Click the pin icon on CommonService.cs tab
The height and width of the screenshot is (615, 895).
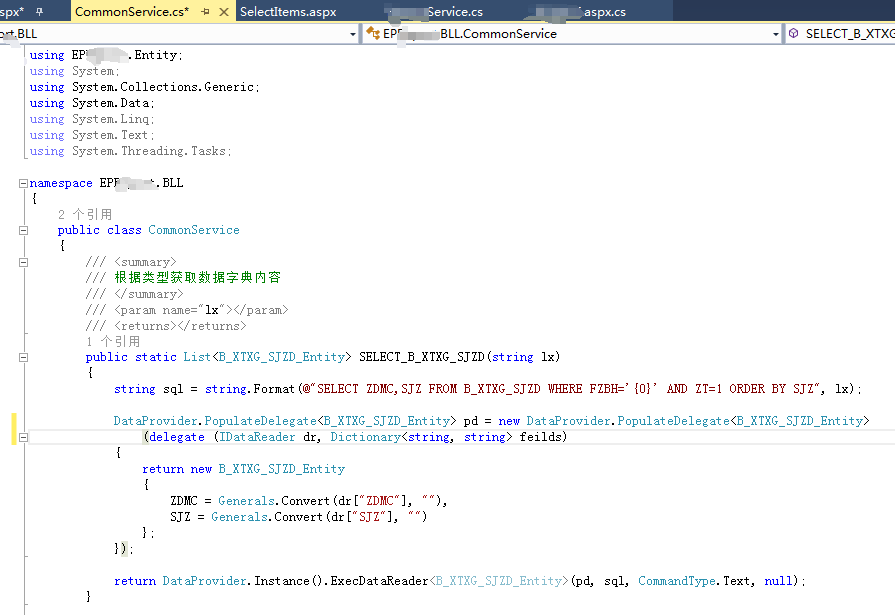click(x=204, y=12)
